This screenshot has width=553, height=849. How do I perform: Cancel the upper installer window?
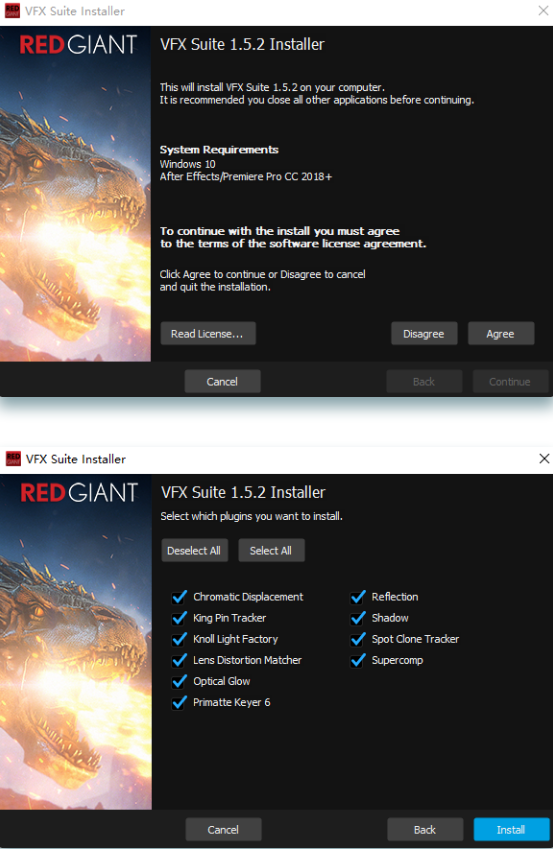pos(223,381)
